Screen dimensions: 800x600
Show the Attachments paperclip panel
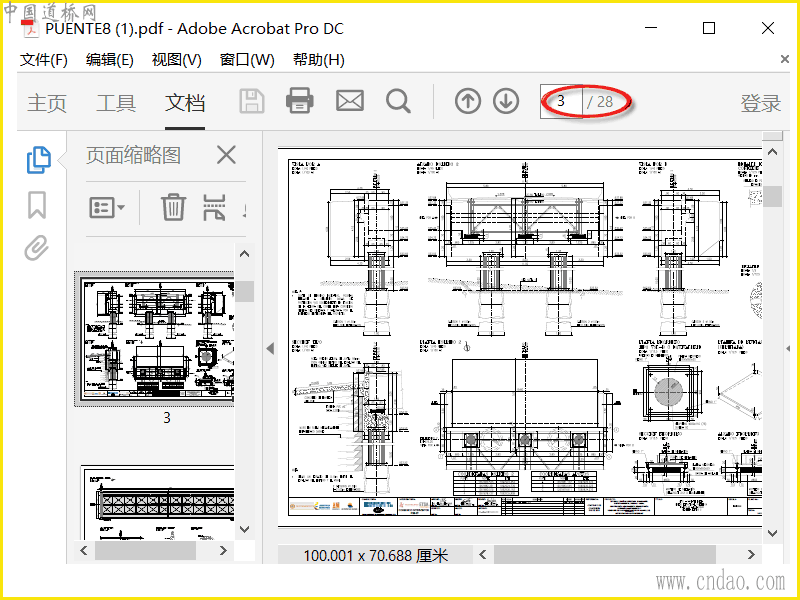[37, 248]
